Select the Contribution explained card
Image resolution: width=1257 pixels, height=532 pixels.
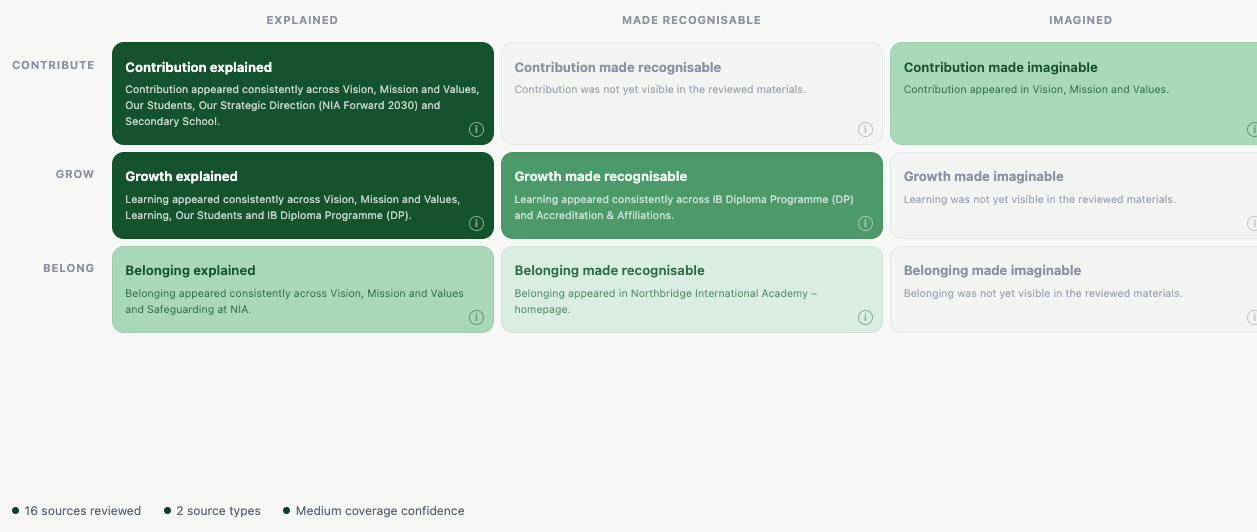[x=303, y=94]
